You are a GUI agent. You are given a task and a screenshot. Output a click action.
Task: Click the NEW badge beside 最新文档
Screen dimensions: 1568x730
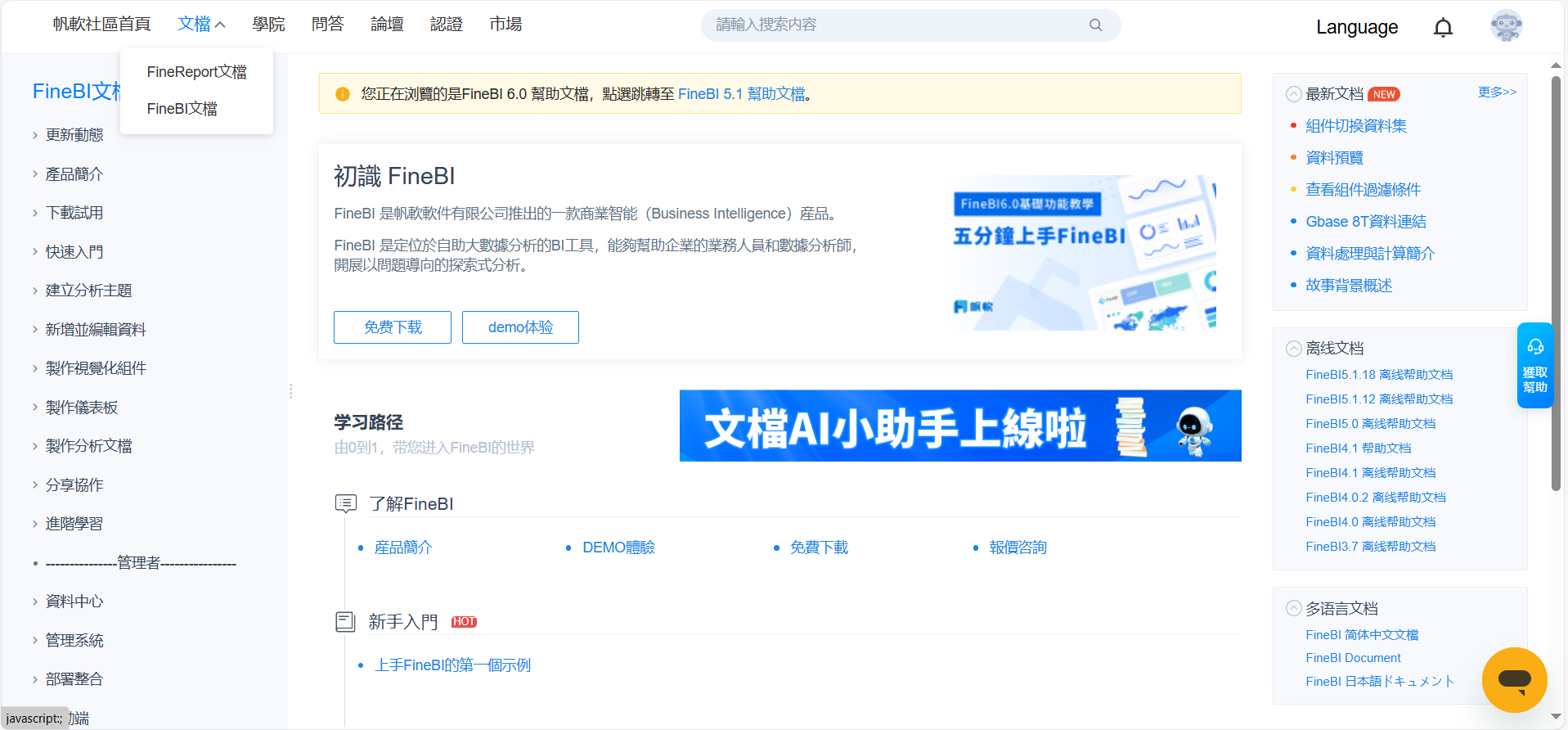click(x=1384, y=94)
